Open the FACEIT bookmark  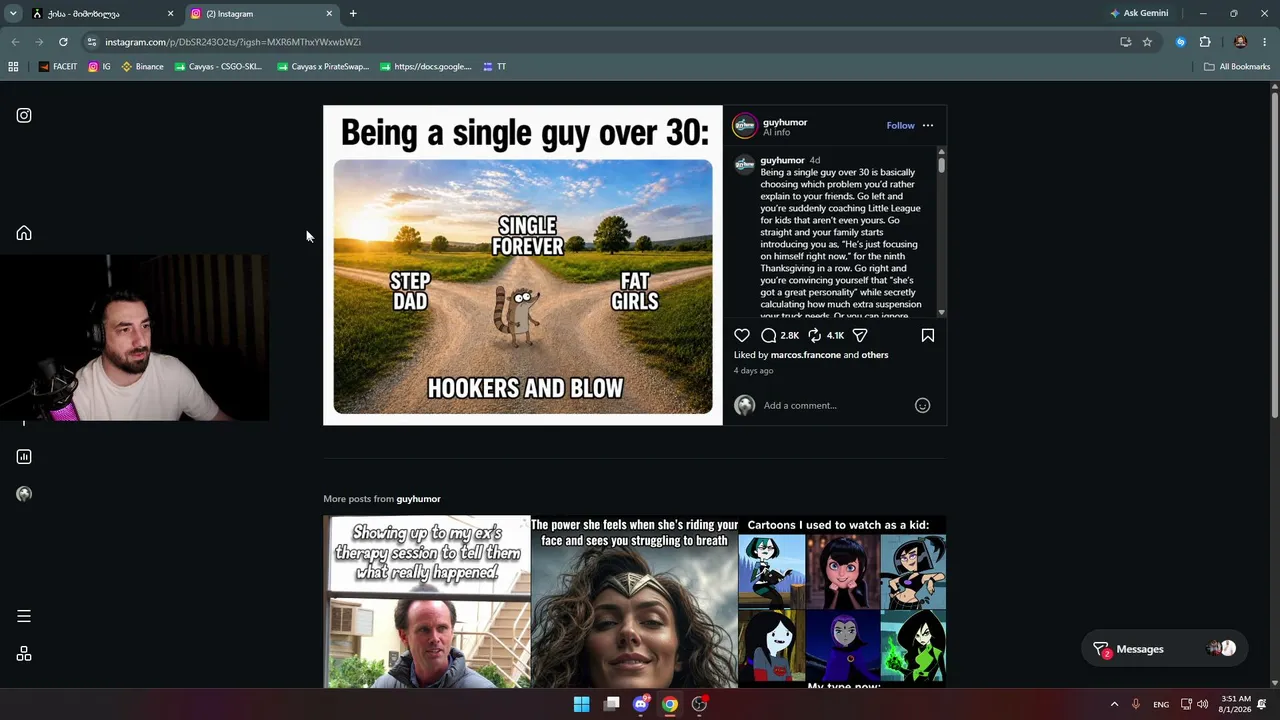click(58, 67)
